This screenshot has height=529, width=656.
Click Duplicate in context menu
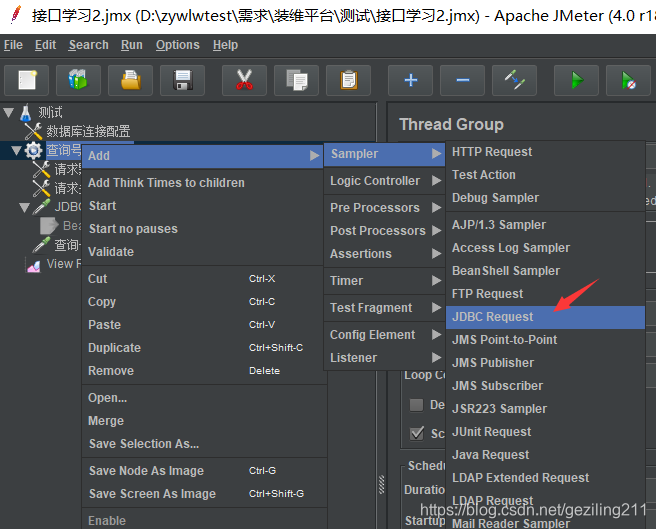tap(203, 348)
